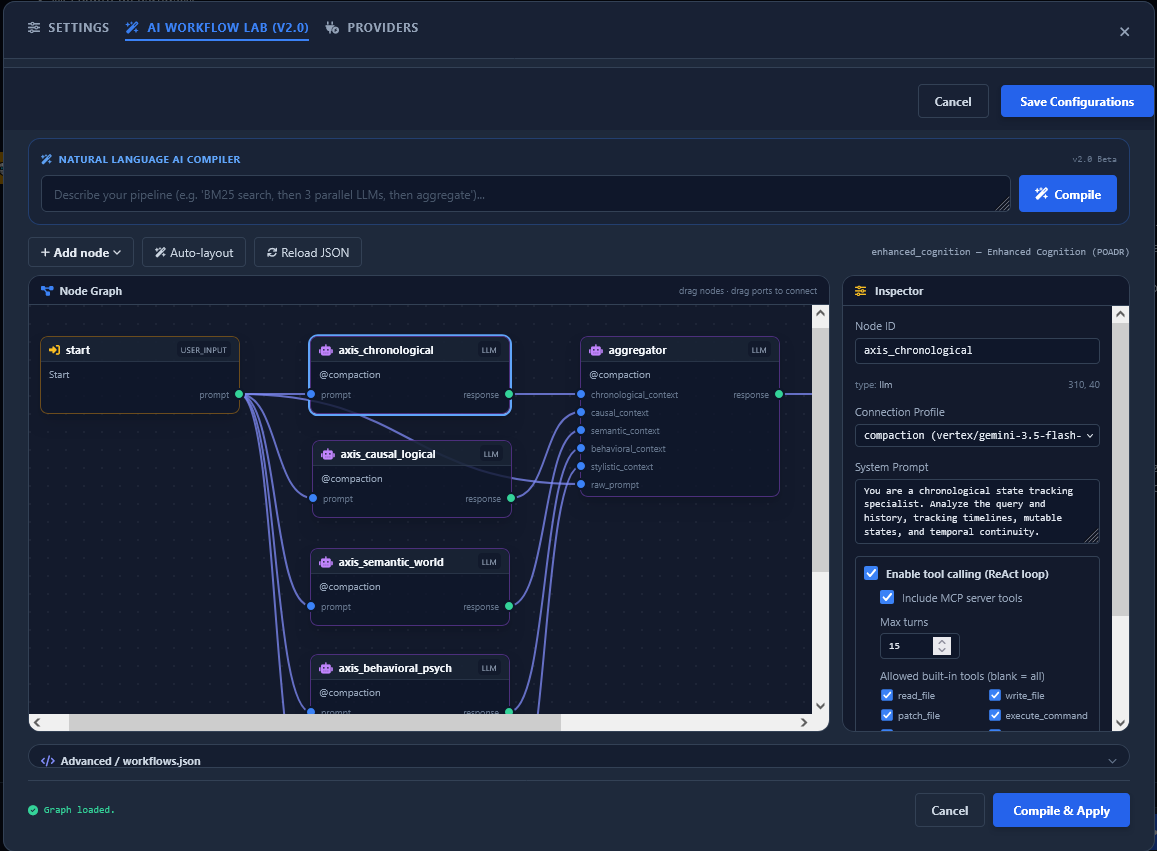Screen dimensions: 1157x851
Task: Uncheck the write_file tool checkbox
Action: point(995,695)
